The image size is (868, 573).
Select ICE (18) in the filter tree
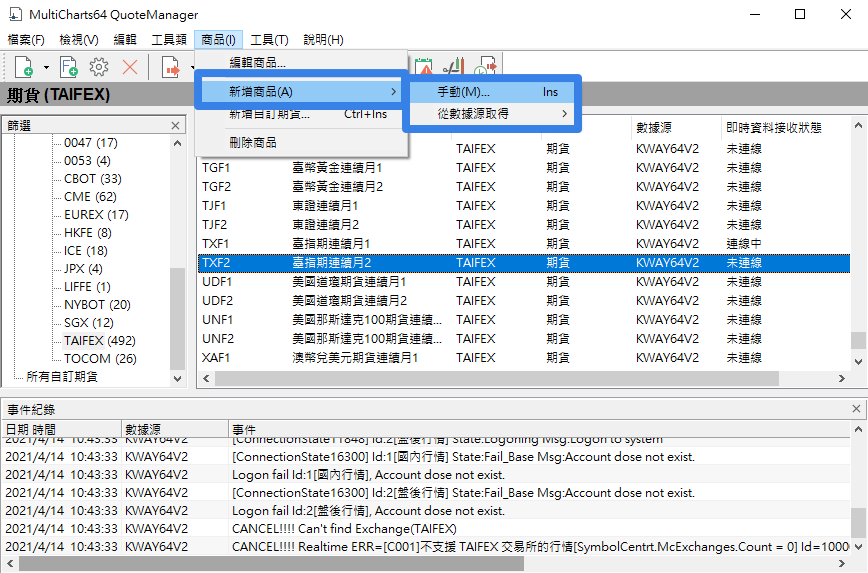tap(86, 251)
